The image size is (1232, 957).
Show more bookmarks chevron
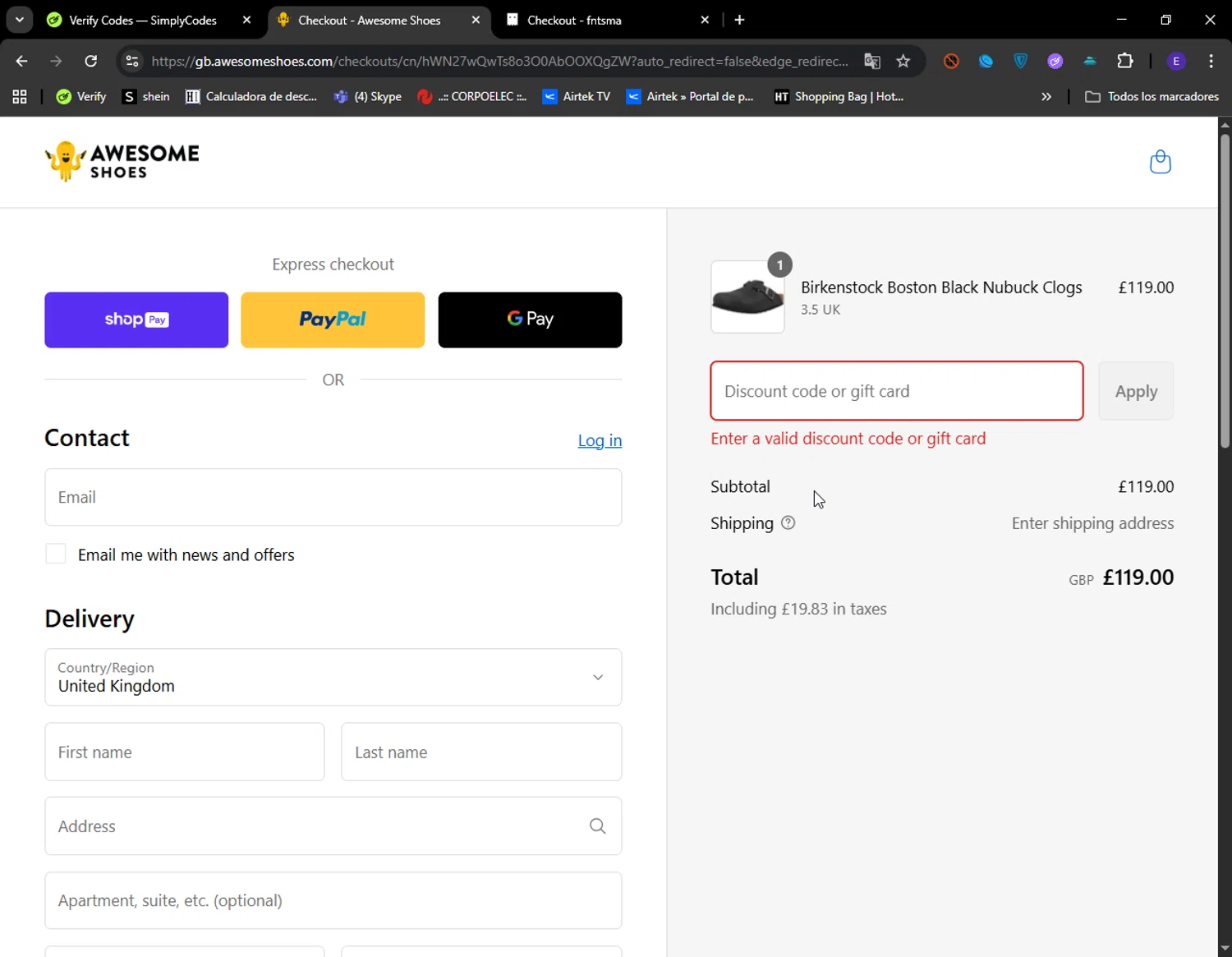click(1046, 97)
